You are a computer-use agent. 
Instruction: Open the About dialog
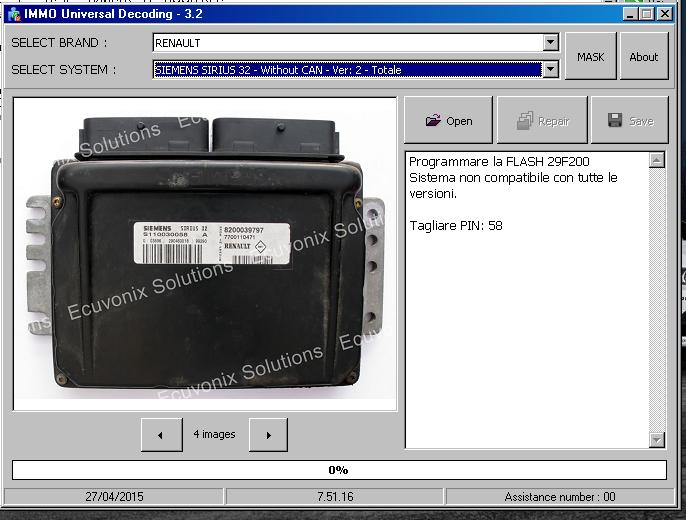click(x=644, y=56)
